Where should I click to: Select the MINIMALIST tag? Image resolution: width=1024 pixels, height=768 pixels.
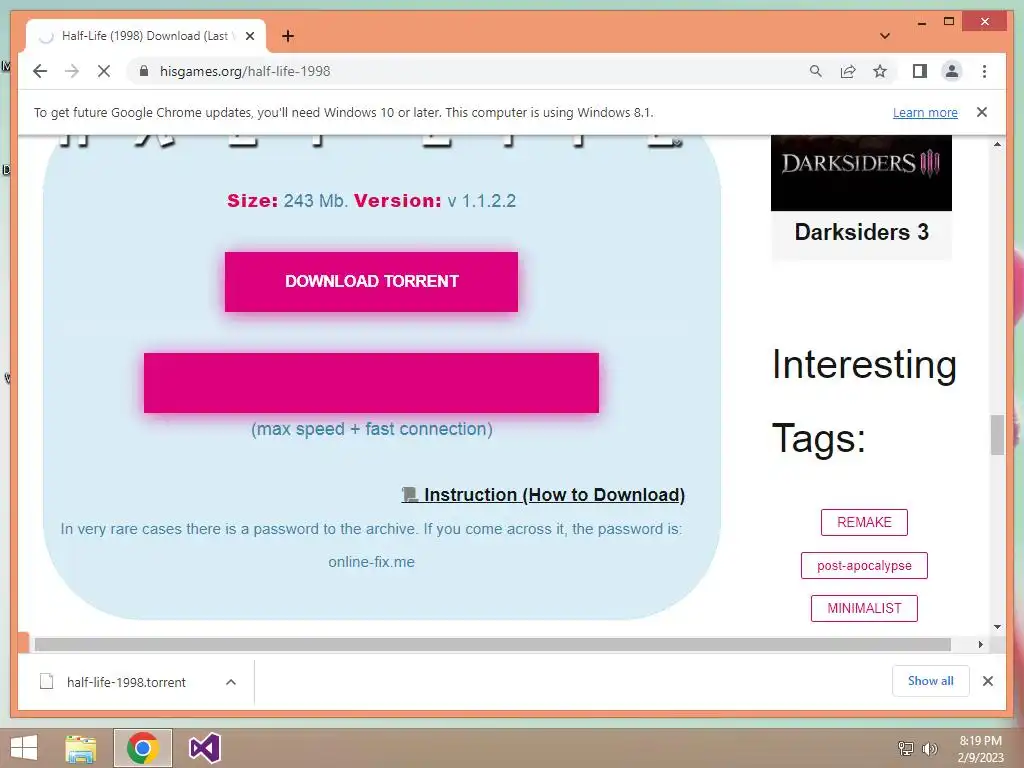point(864,608)
